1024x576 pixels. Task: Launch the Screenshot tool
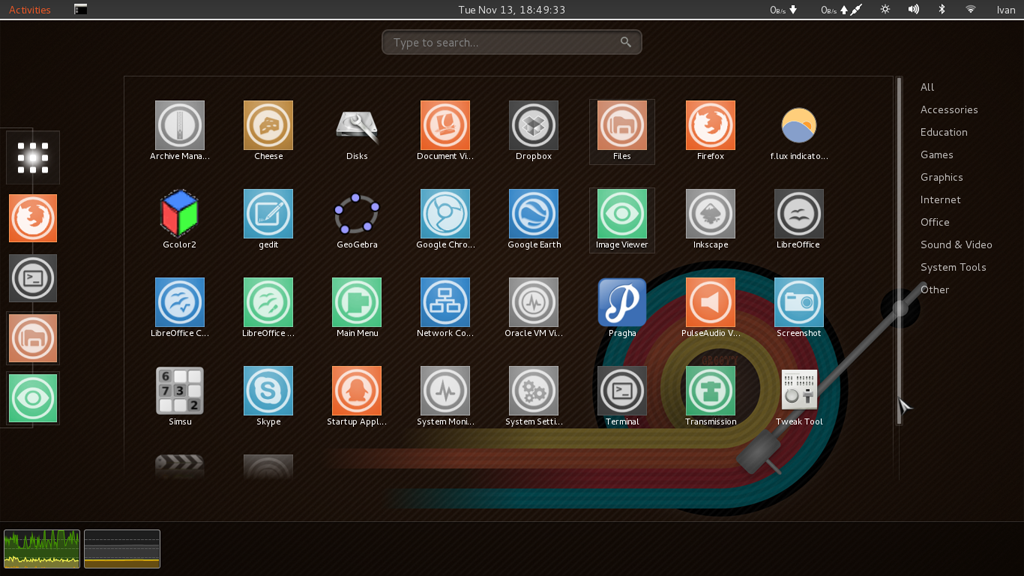pos(799,307)
